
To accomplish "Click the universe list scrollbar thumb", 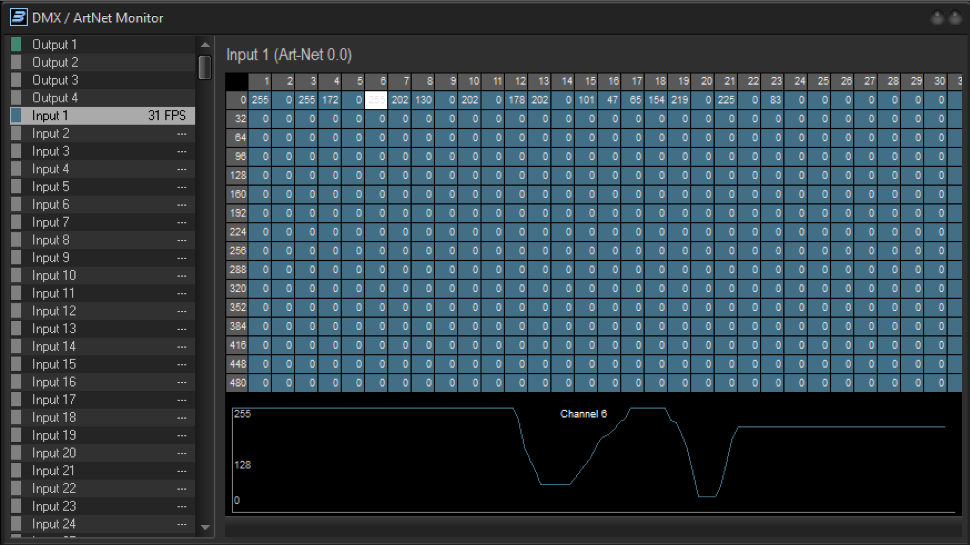I will [x=205, y=67].
